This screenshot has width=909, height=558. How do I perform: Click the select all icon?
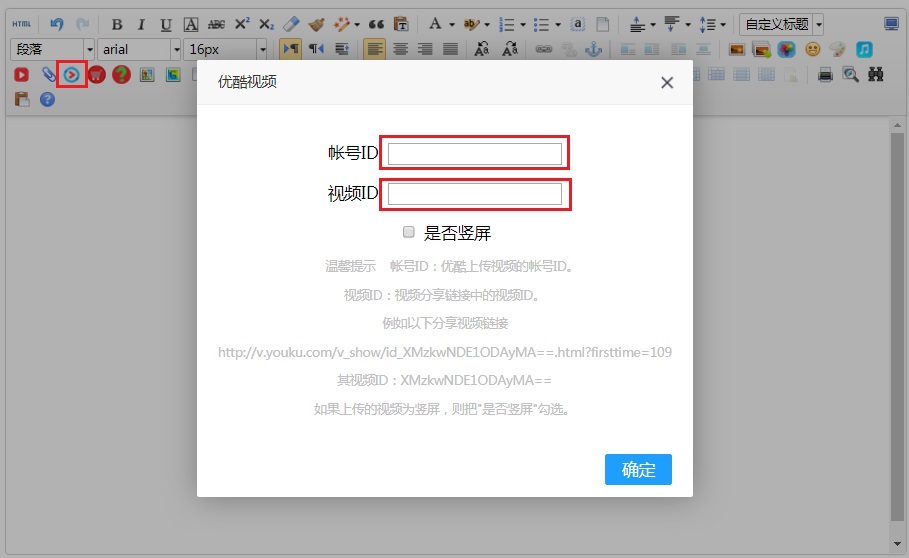coord(577,24)
